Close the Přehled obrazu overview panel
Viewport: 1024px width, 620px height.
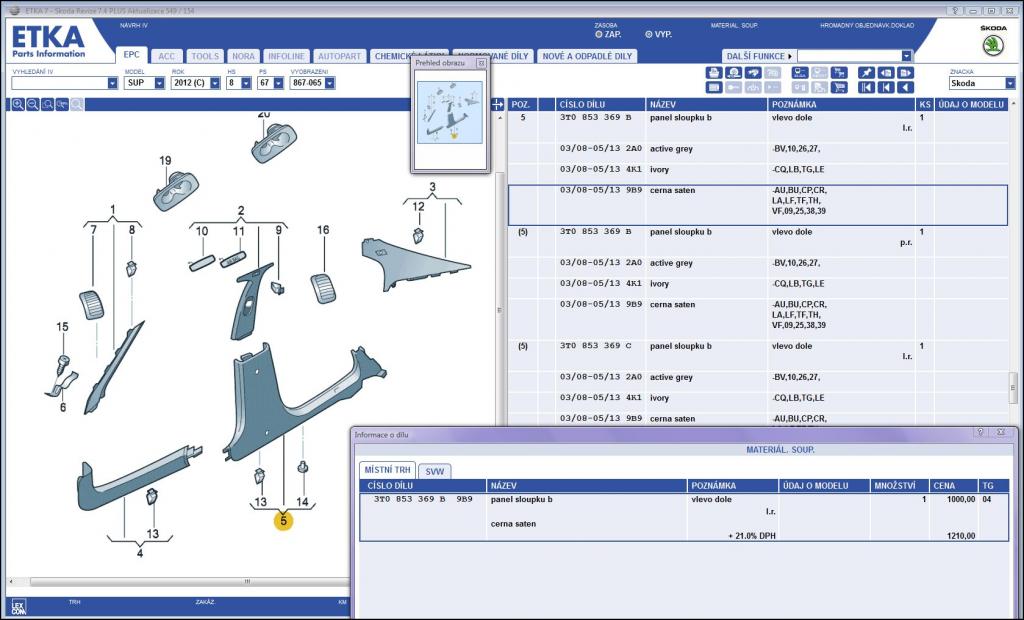pyautogui.click(x=481, y=63)
